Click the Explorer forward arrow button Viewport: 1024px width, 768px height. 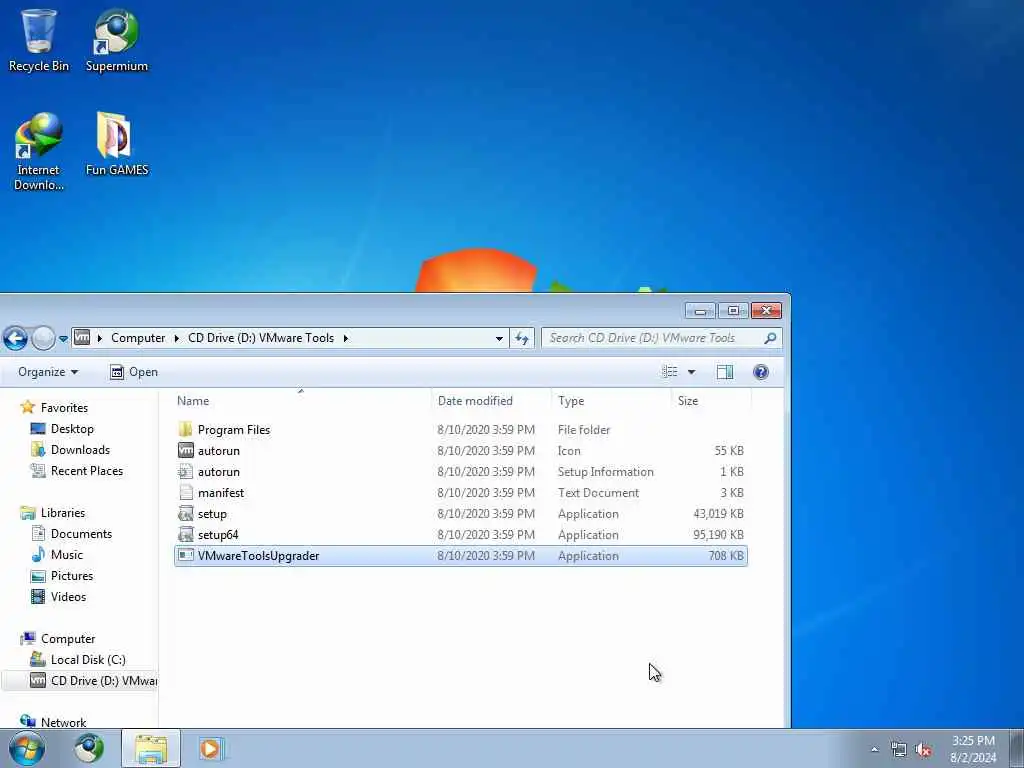pyautogui.click(x=43, y=338)
